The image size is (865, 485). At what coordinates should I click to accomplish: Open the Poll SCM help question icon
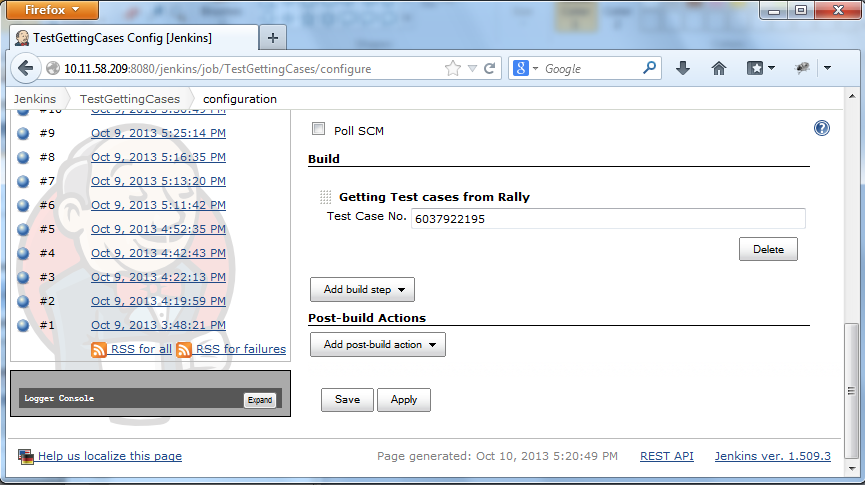(821, 128)
